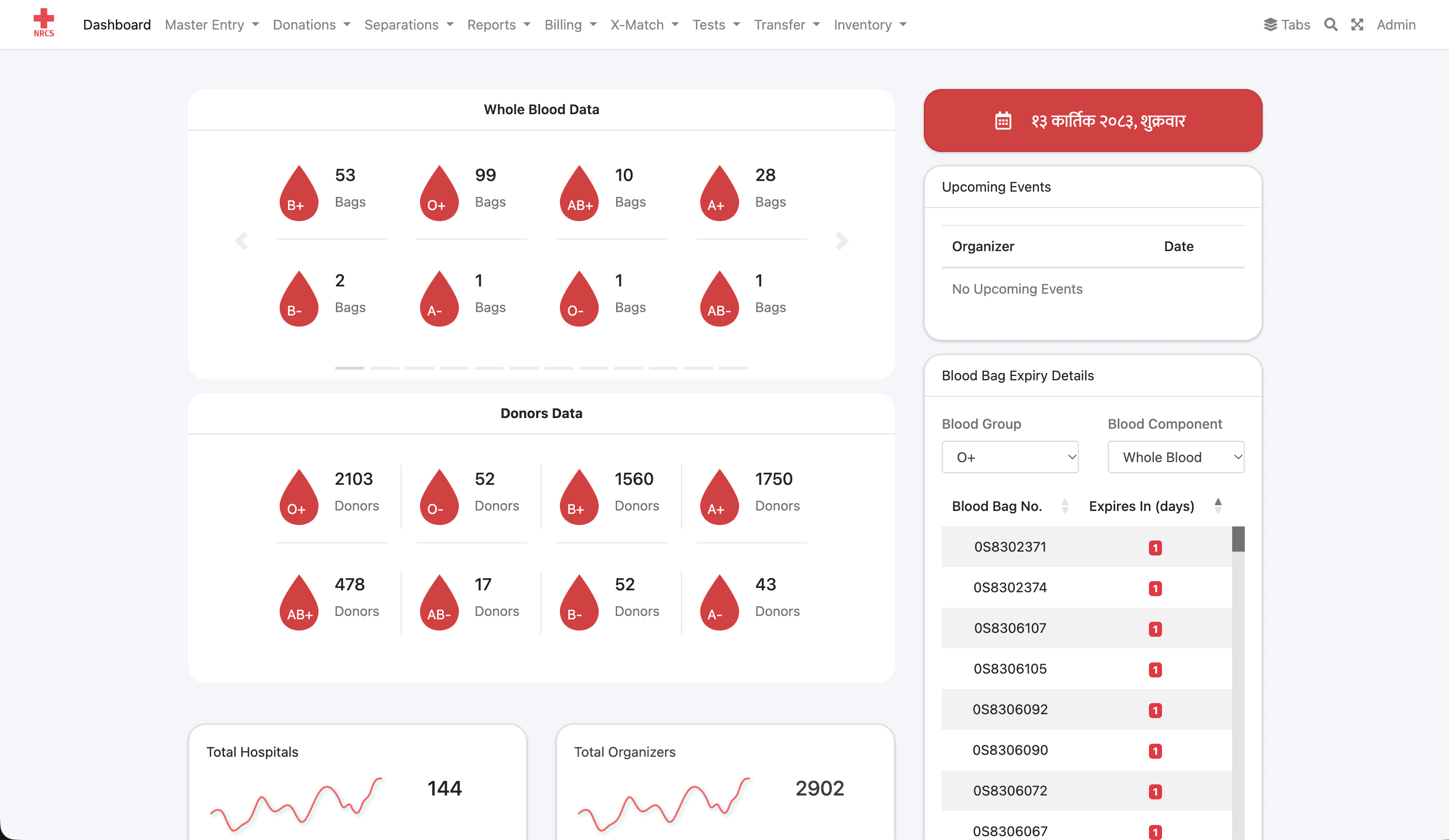Click the A- donors drop with 43 donors
1449x840 pixels.
tap(719, 602)
